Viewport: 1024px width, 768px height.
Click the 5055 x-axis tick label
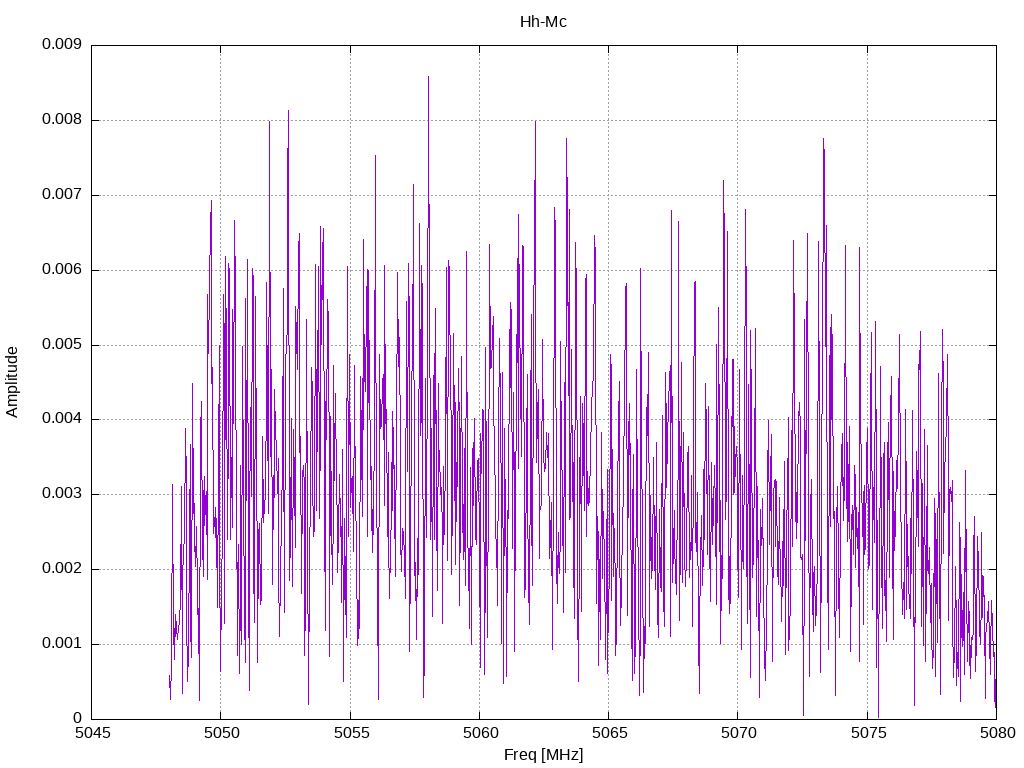(351, 733)
